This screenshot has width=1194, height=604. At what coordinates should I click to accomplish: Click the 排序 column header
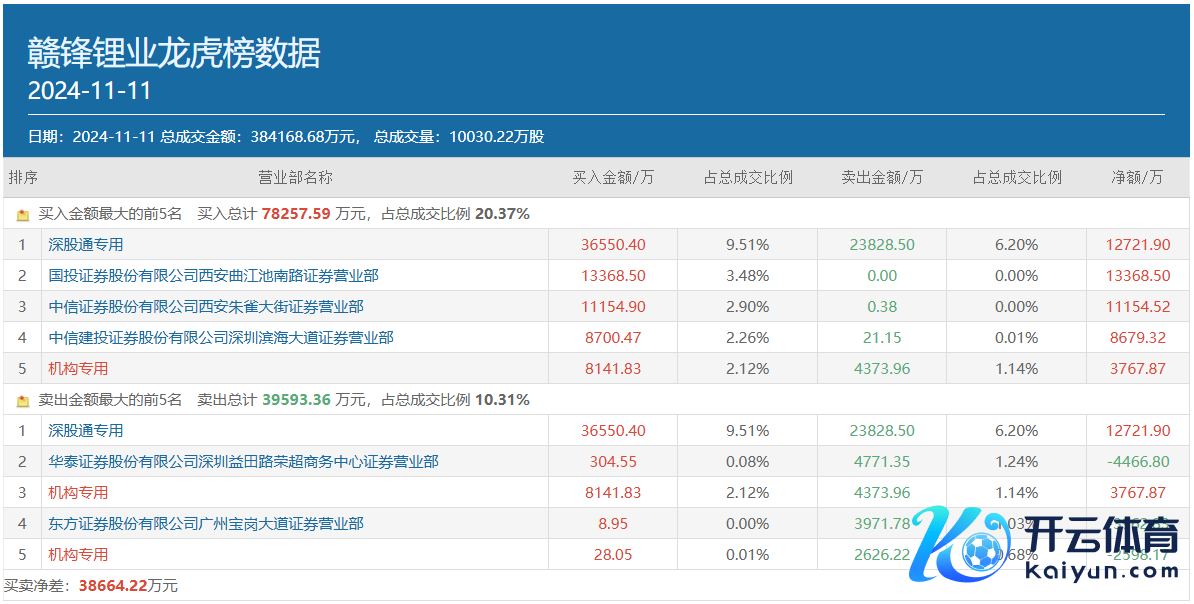[23, 177]
